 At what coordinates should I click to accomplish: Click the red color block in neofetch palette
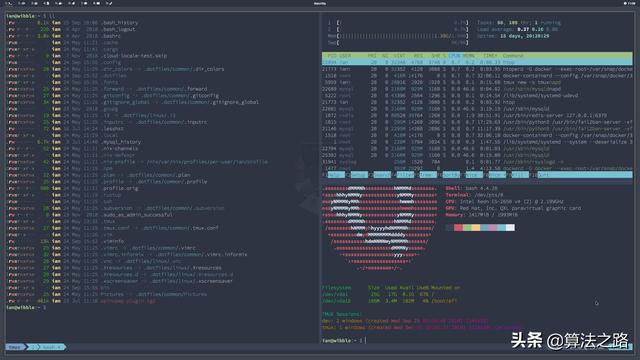pos(458,227)
